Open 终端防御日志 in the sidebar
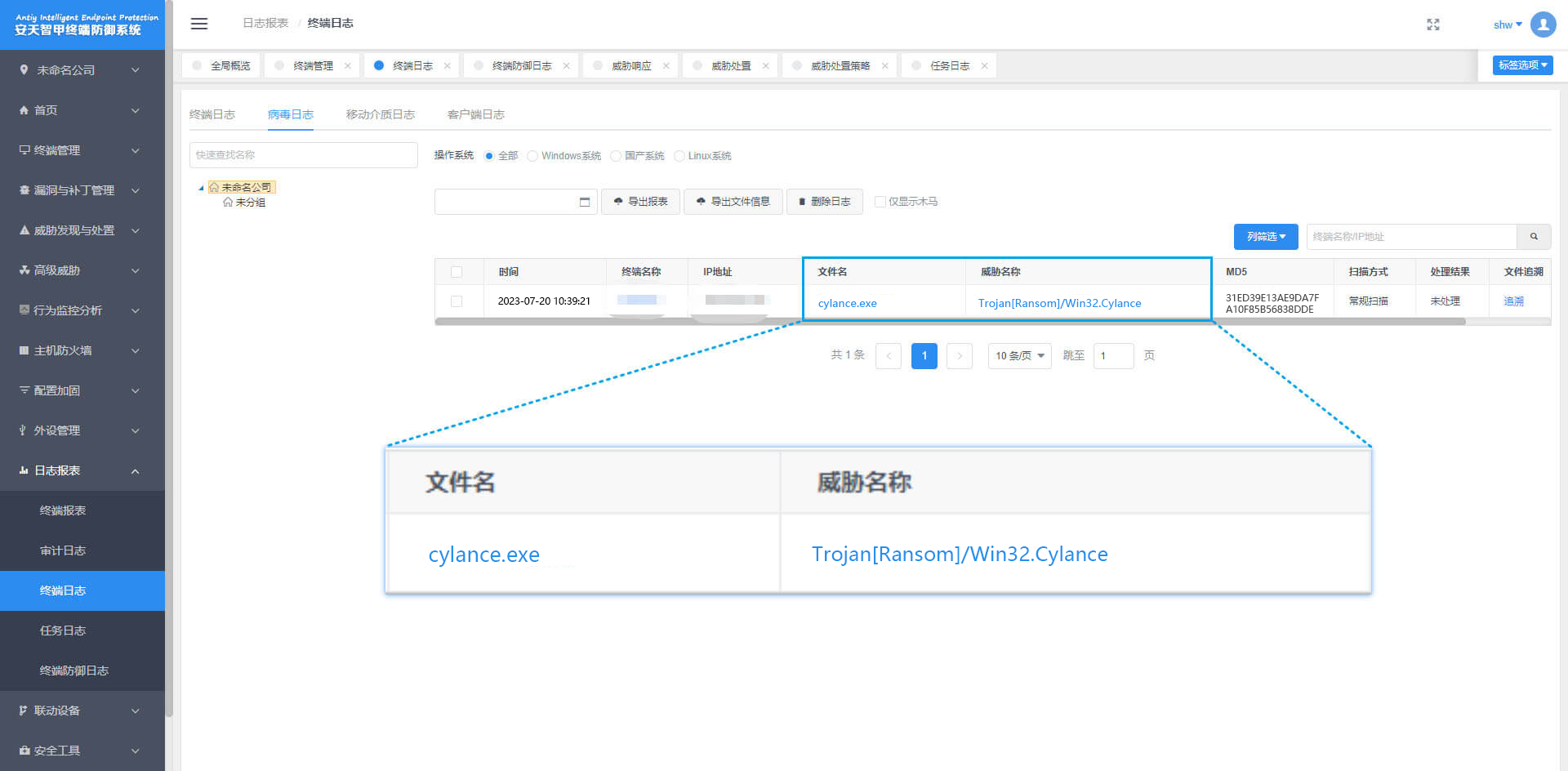The image size is (1568, 771). pos(82,671)
